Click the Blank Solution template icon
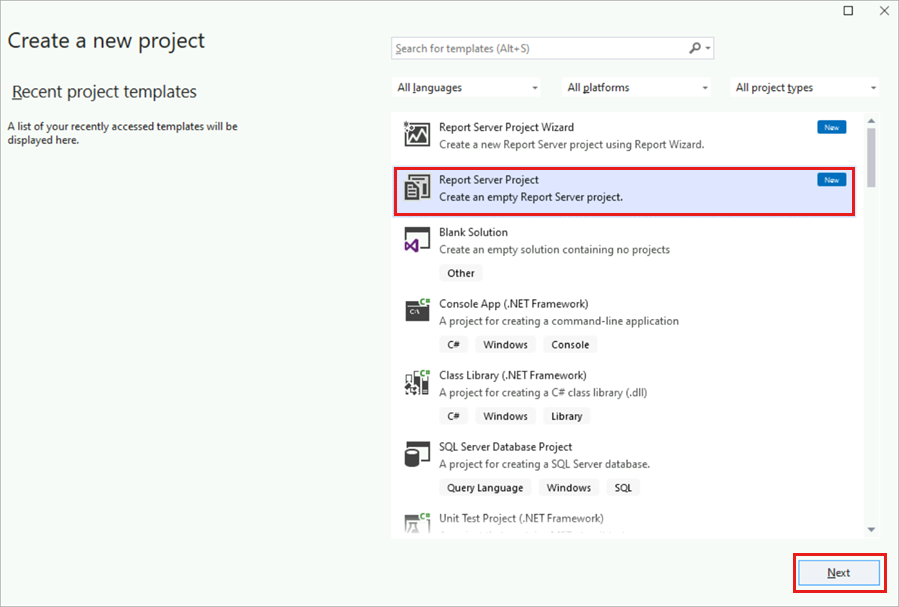 (x=419, y=239)
